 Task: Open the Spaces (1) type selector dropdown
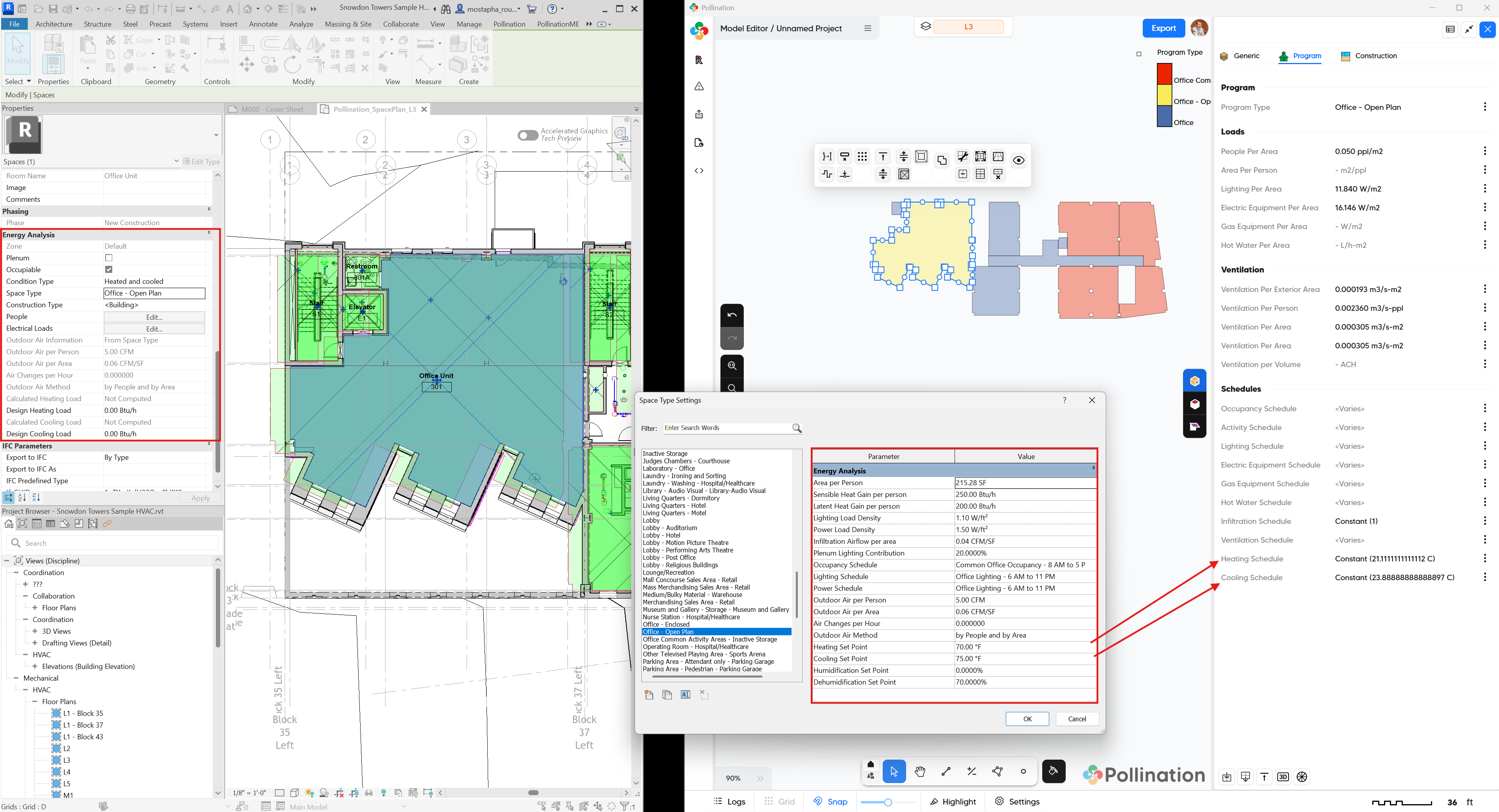176,162
